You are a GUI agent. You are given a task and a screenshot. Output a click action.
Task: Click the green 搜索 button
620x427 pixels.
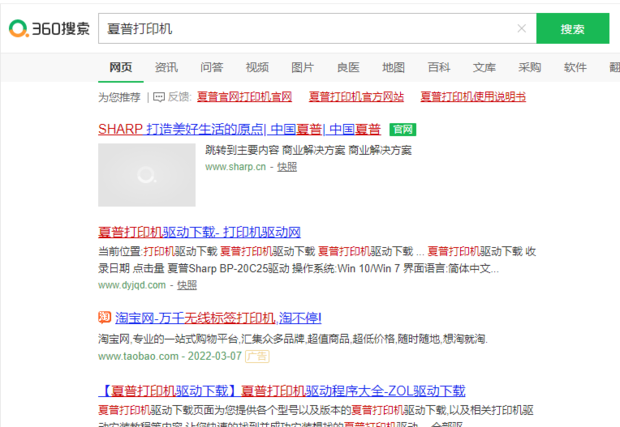coord(572,28)
